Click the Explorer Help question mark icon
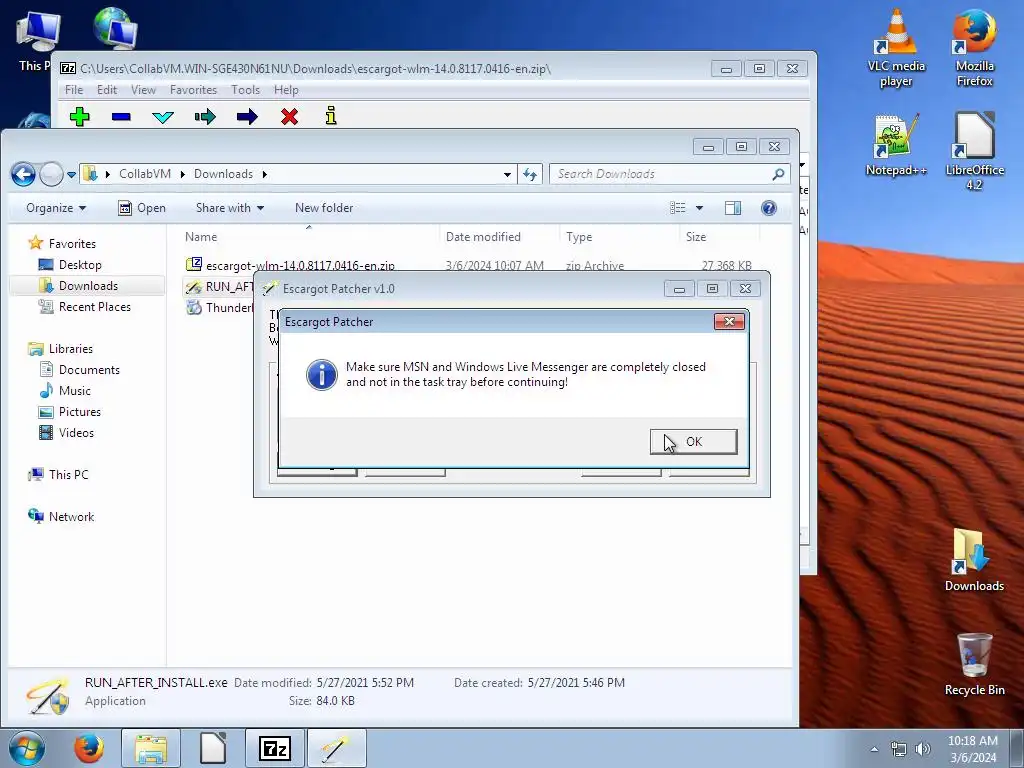The width and height of the screenshot is (1024, 768). pyautogui.click(x=769, y=208)
